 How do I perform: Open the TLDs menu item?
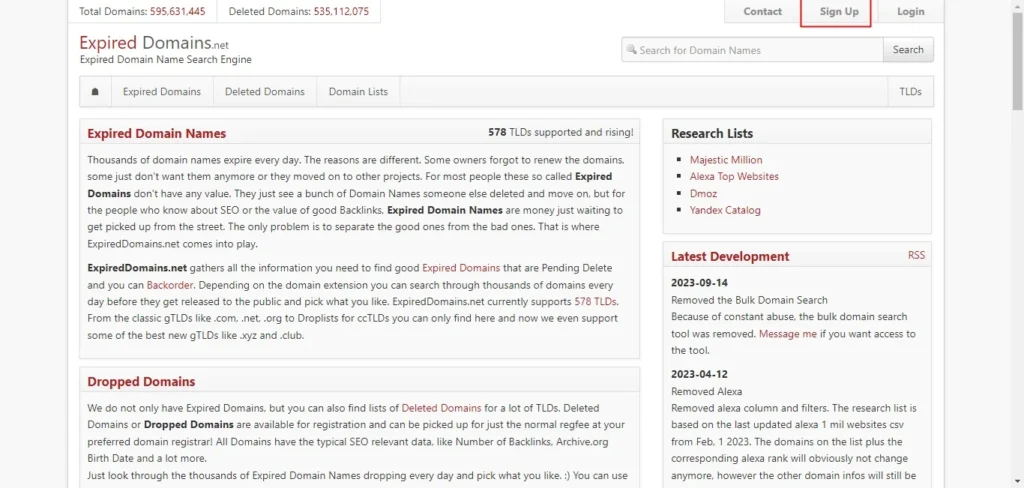click(910, 92)
